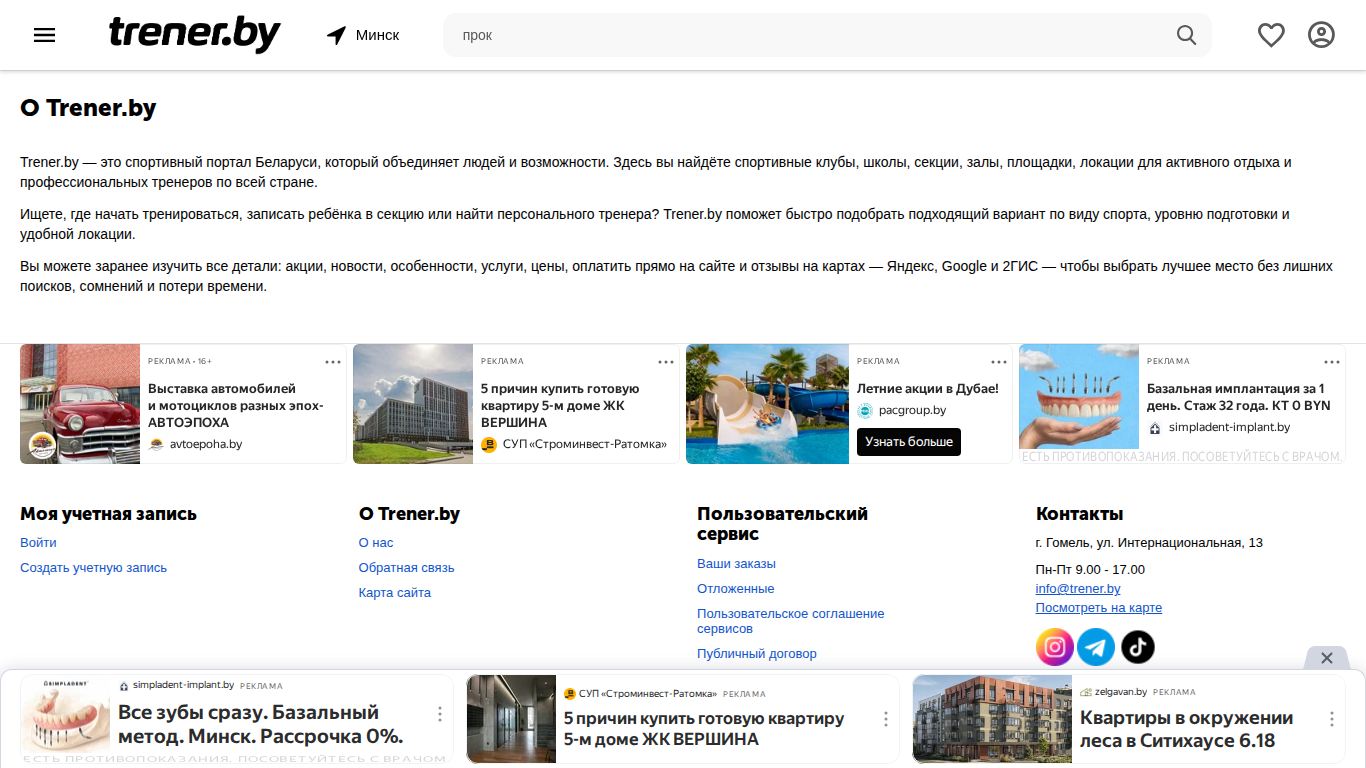Click the simpladent-implant.by favicon in top ad
The height and width of the screenshot is (768, 1366).
[1155, 427]
